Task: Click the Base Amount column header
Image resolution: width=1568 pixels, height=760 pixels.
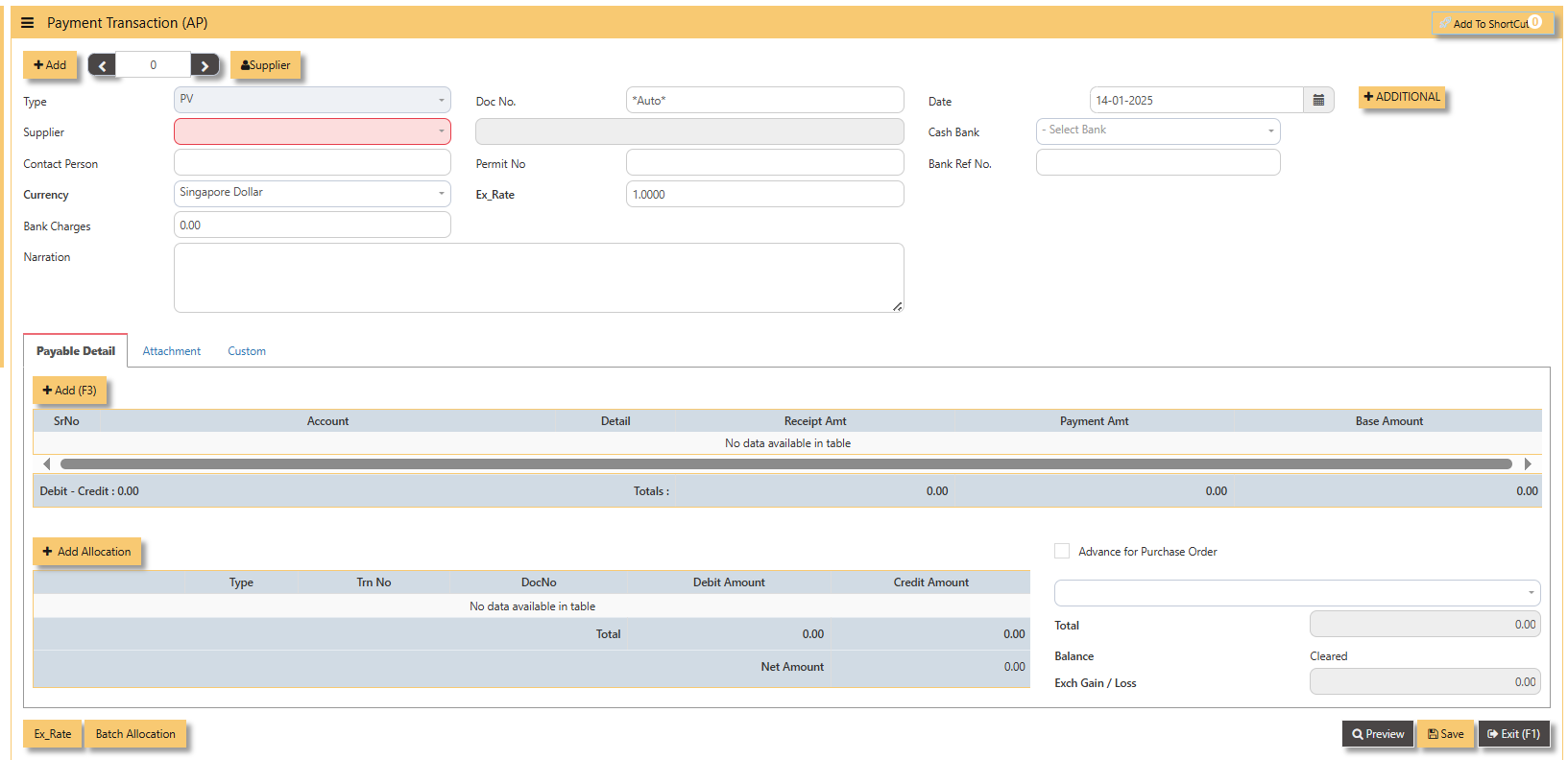Action: (1389, 421)
